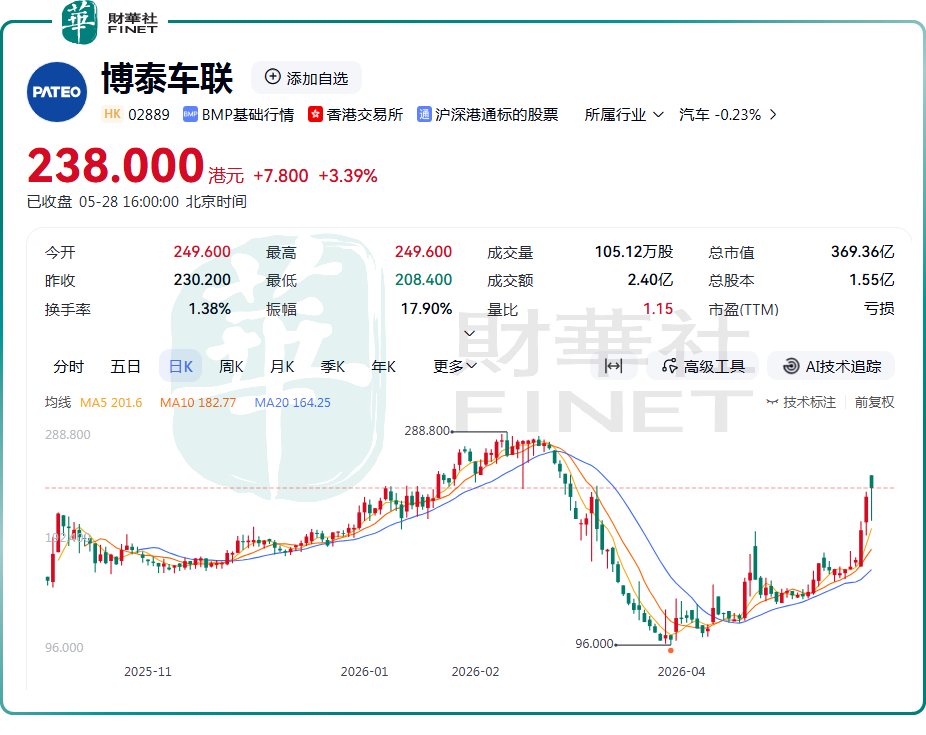Click the BMP基础行情 badge icon
This screenshot has height=735, width=926.
click(190, 115)
